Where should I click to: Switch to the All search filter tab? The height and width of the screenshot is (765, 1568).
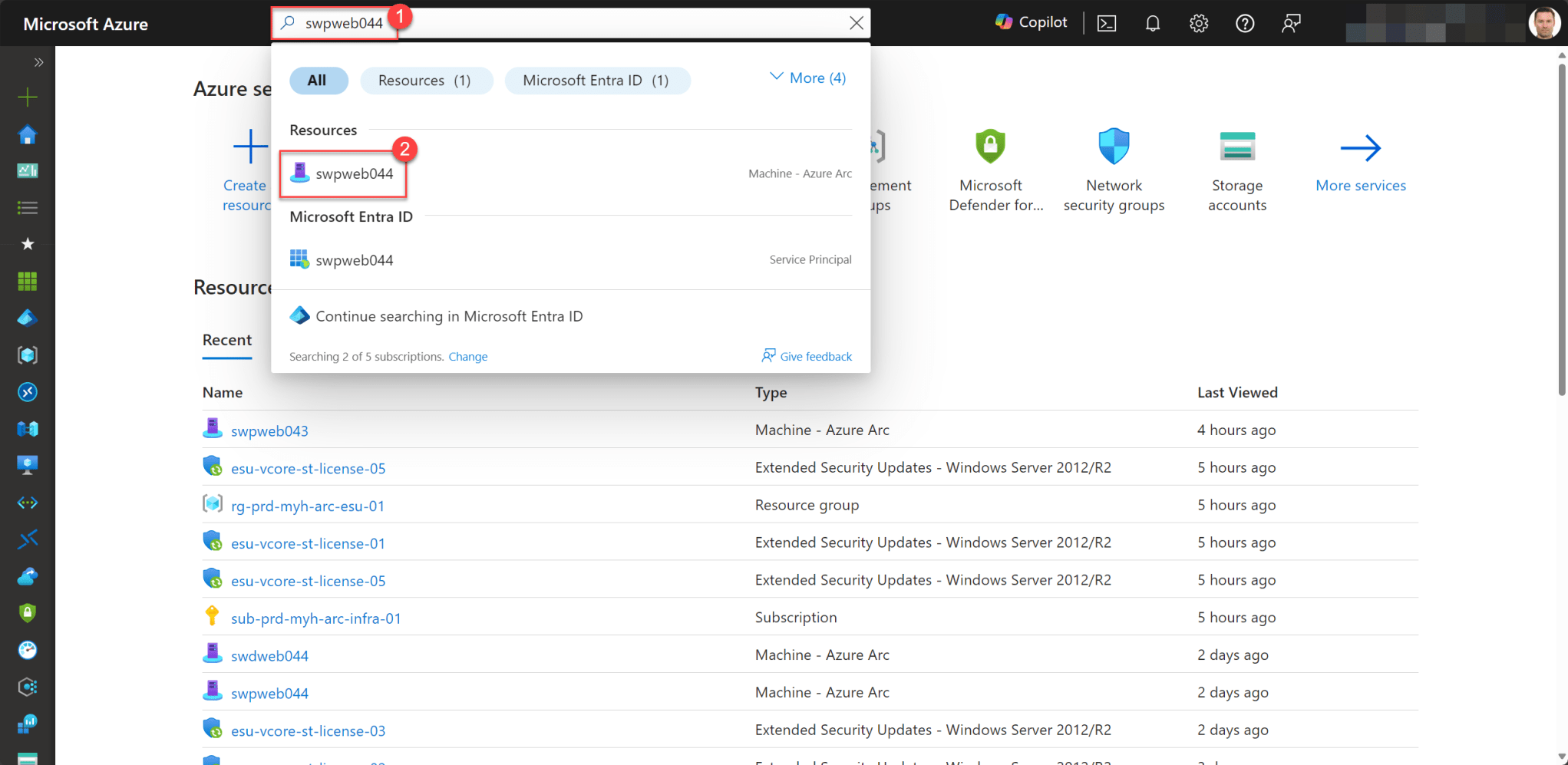(x=319, y=80)
